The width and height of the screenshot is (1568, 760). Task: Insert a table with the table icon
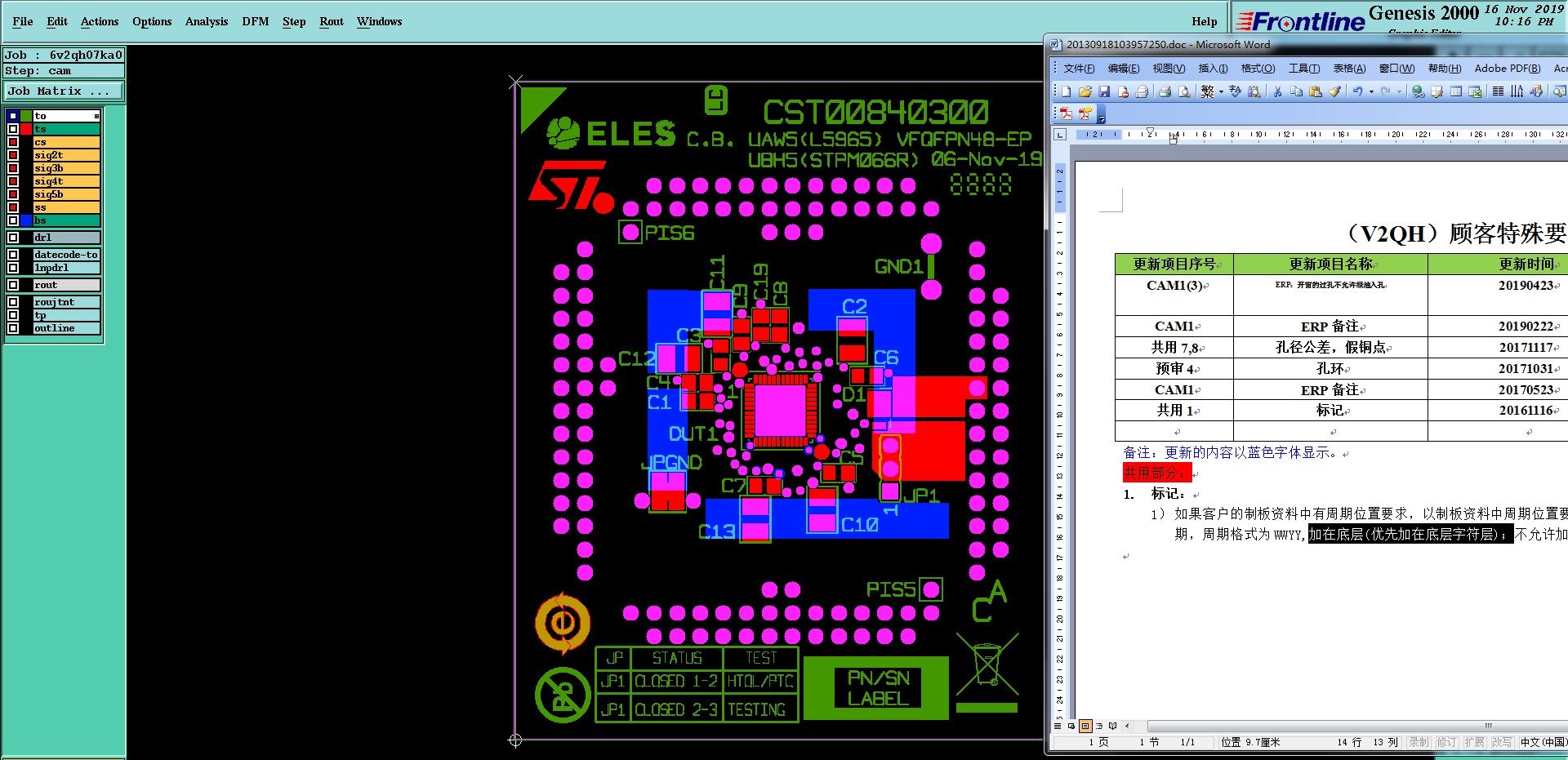1455,91
